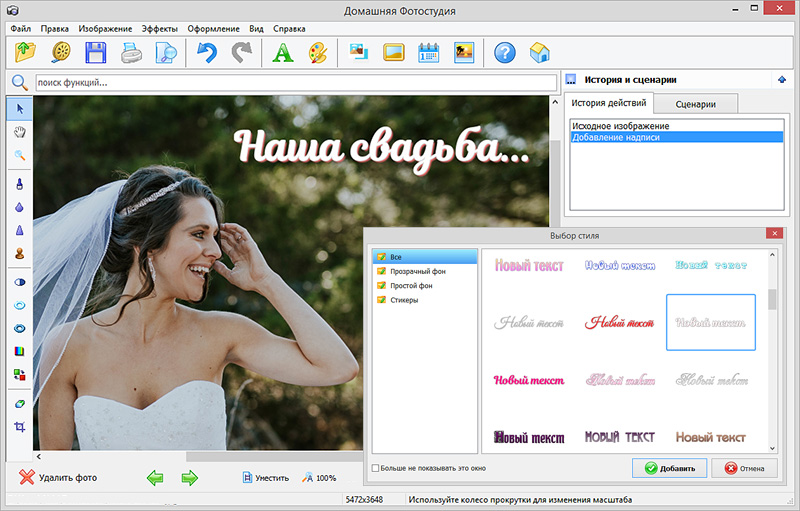Switch to the Сценарии tab

[x=696, y=103]
